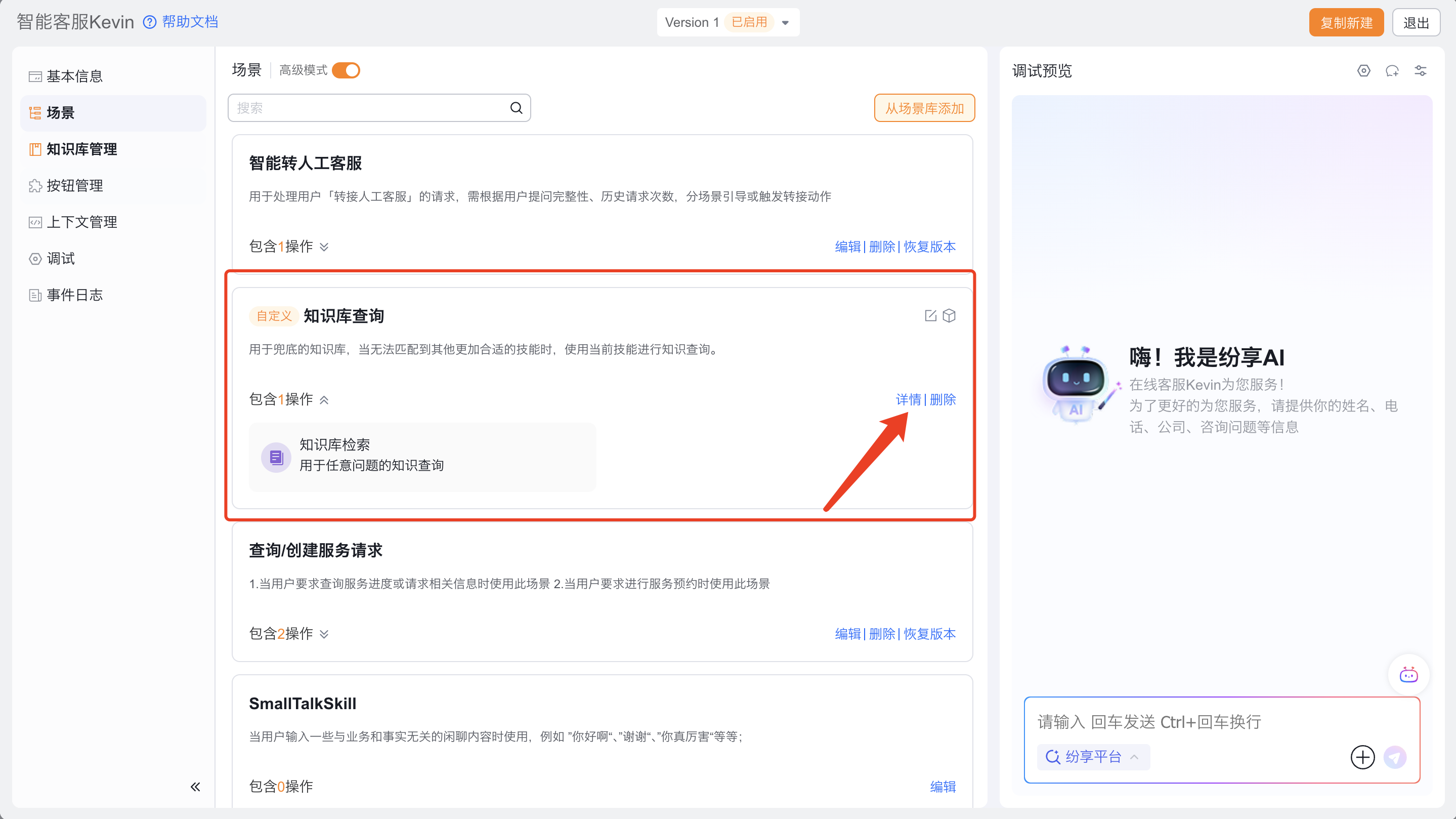This screenshot has height=819, width=1456.
Task: Click the search magnifier icon
Action: click(516, 107)
